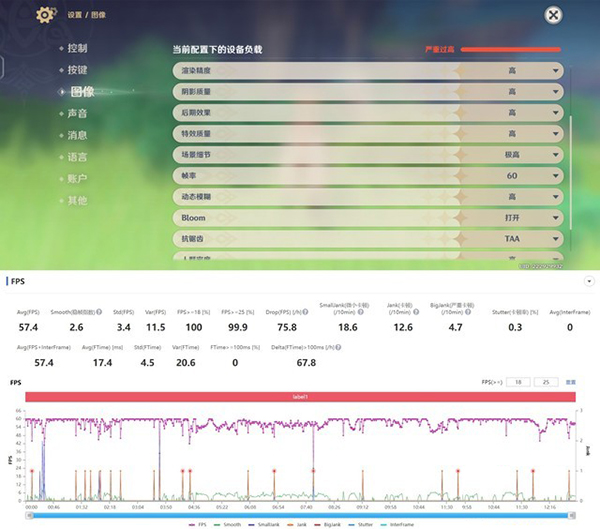Screen dimensions: 600x529
Task: Click the red label1 bar
Action: coord(300,398)
